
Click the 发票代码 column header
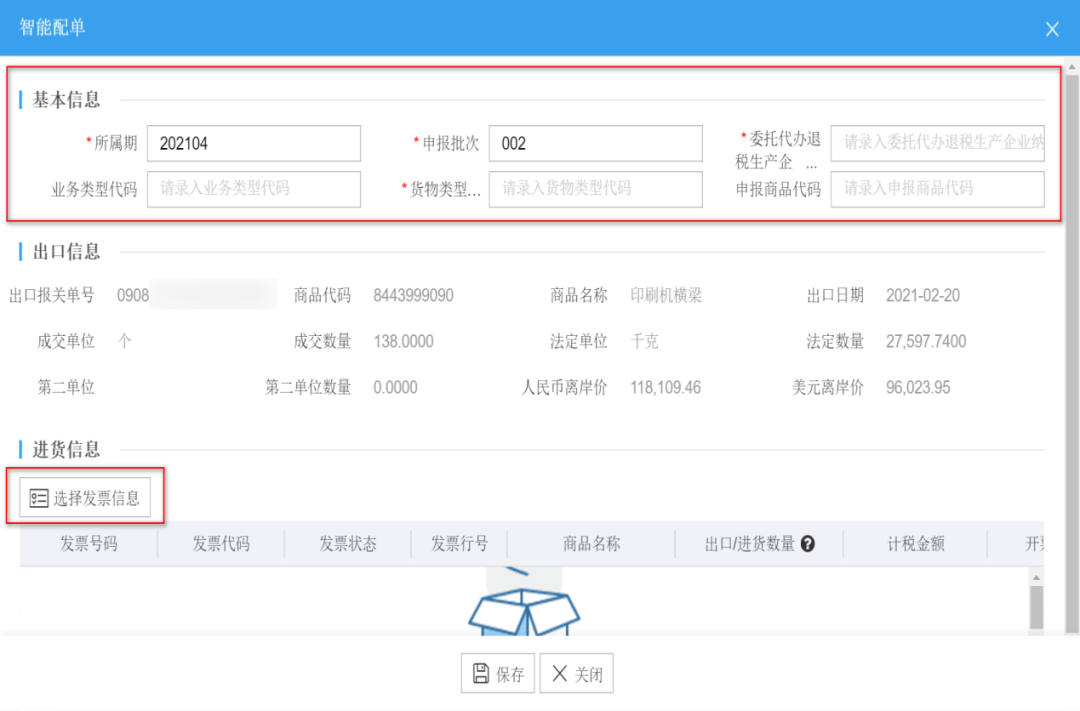coord(220,544)
